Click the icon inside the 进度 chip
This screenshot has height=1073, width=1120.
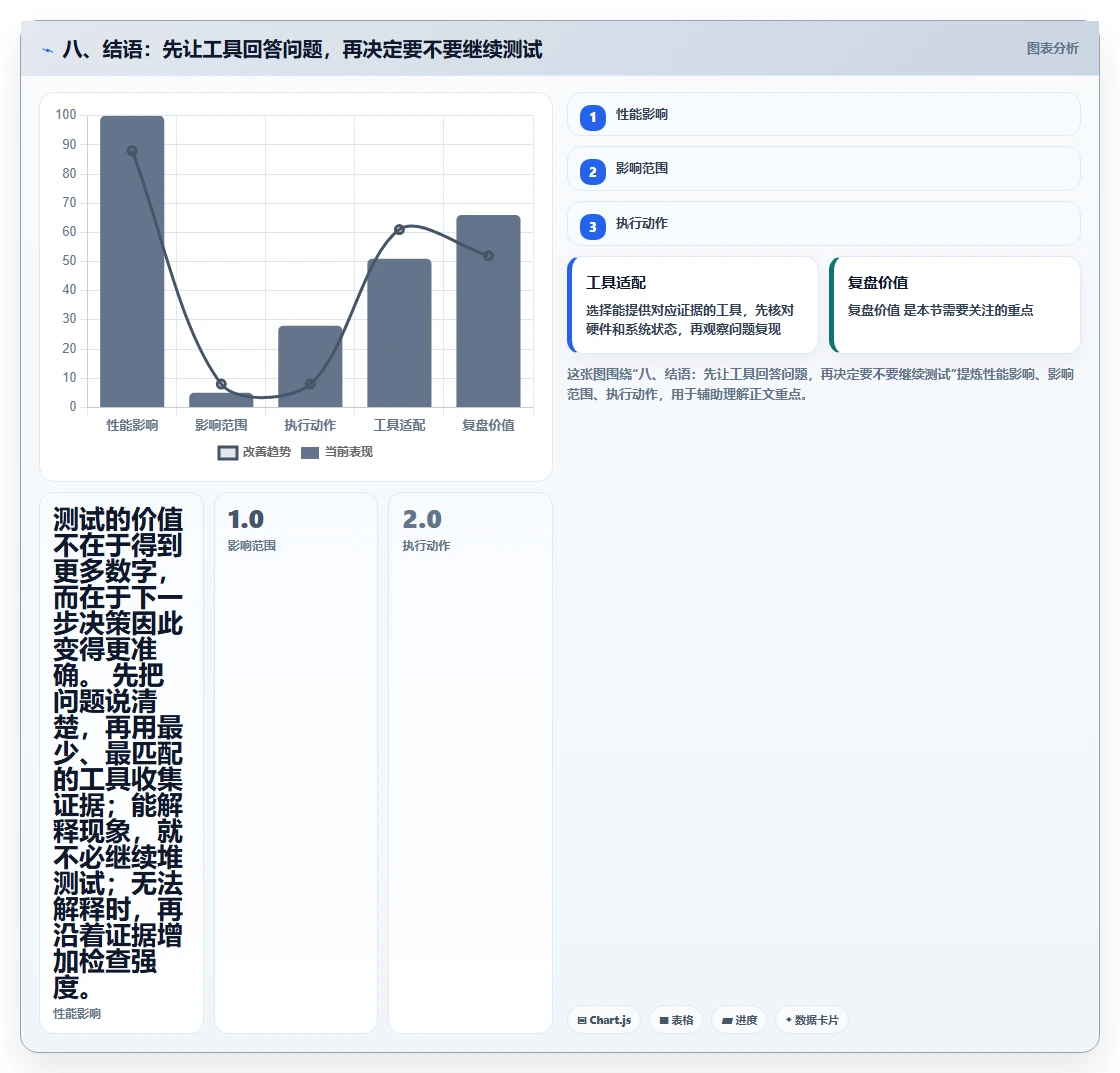tap(727, 1021)
